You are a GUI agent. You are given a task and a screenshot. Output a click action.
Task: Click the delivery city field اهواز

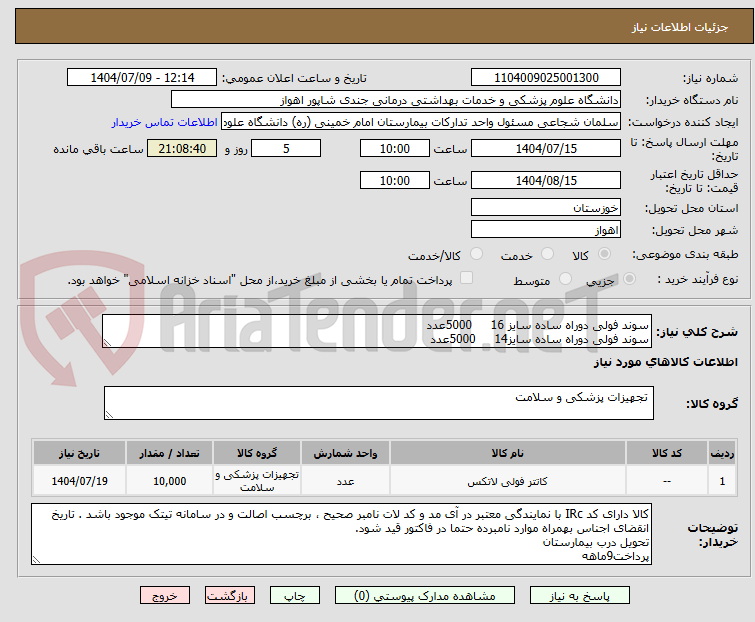click(x=546, y=230)
